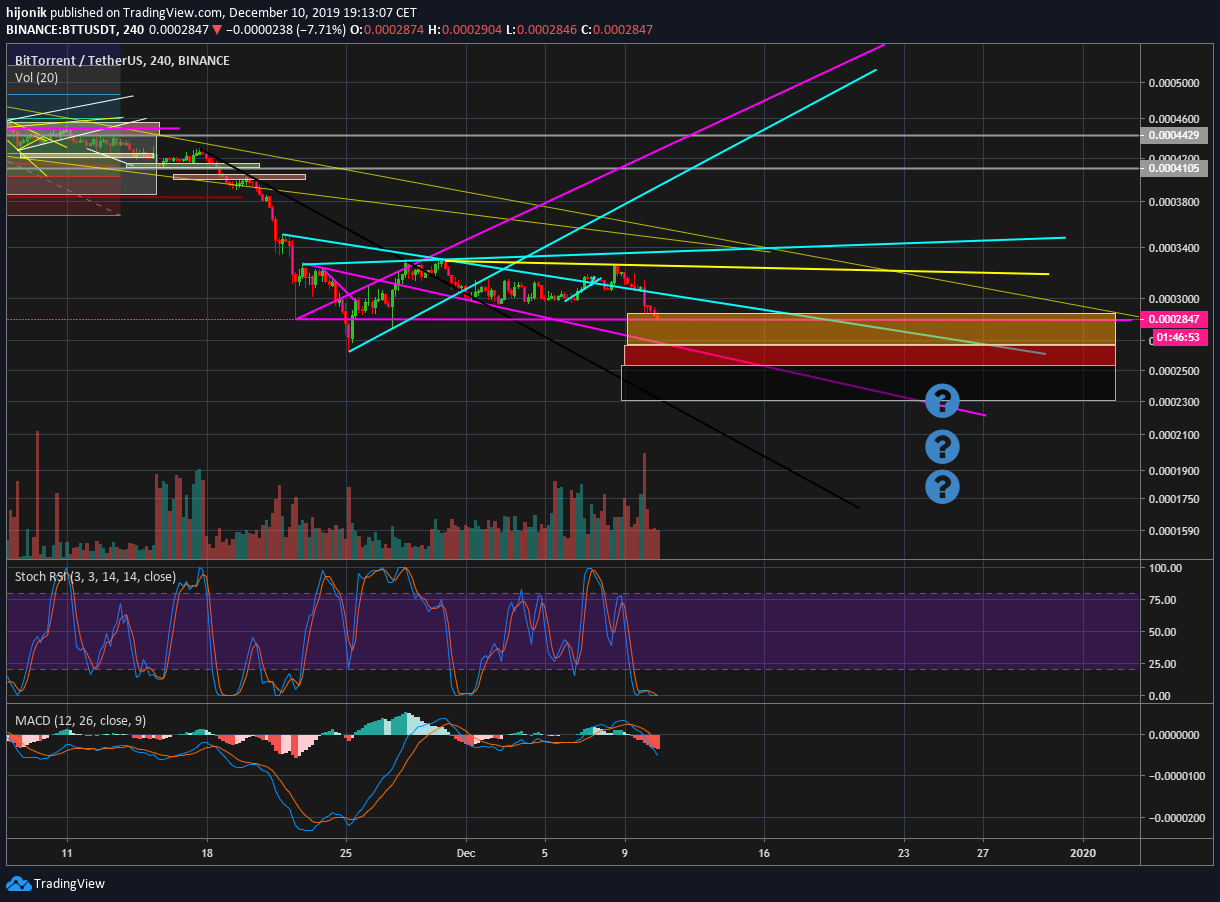Image resolution: width=1220 pixels, height=902 pixels.
Task: Click the 75.00 Stoch RSI scale value
Action: tap(1162, 600)
